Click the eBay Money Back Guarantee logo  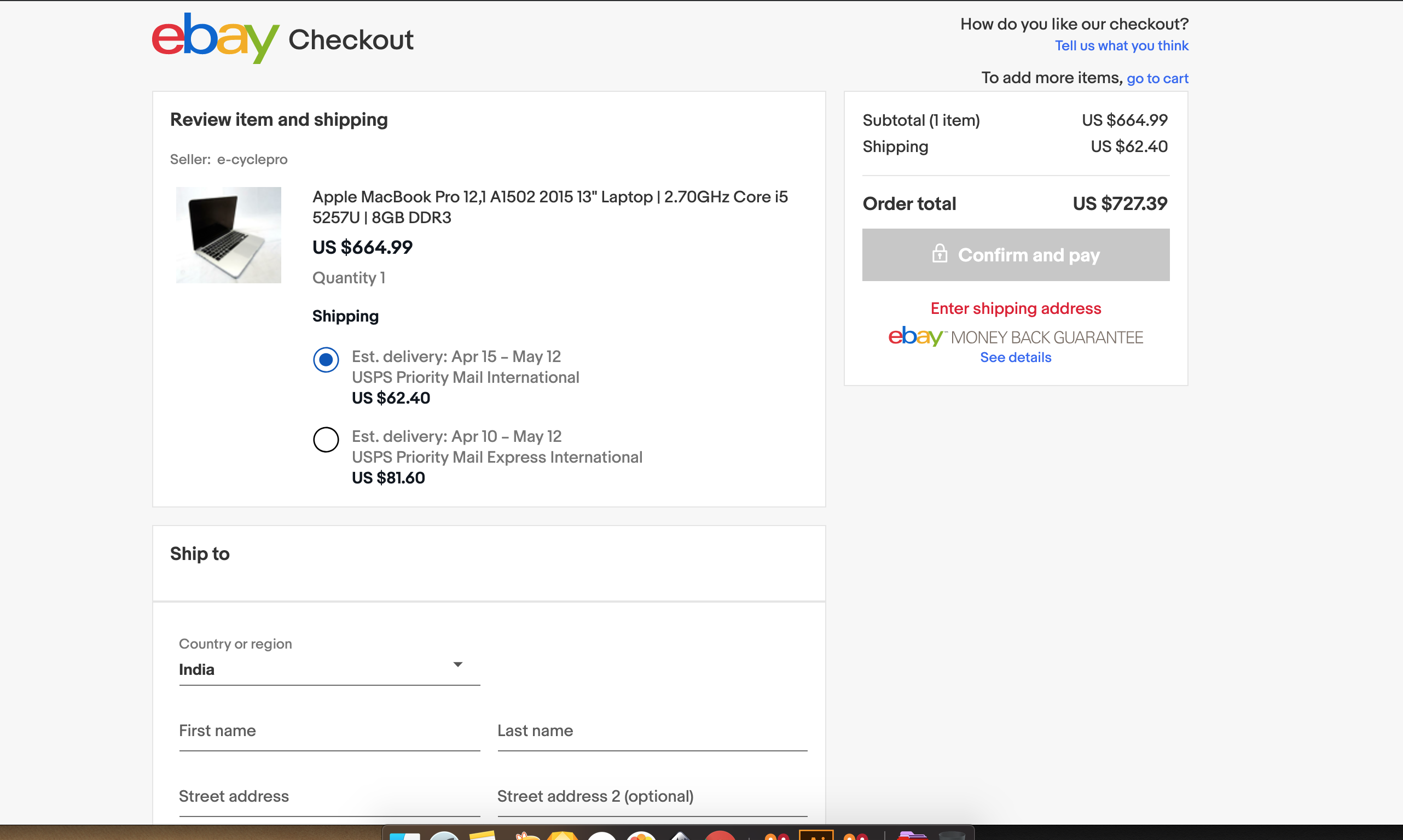pos(1015,337)
